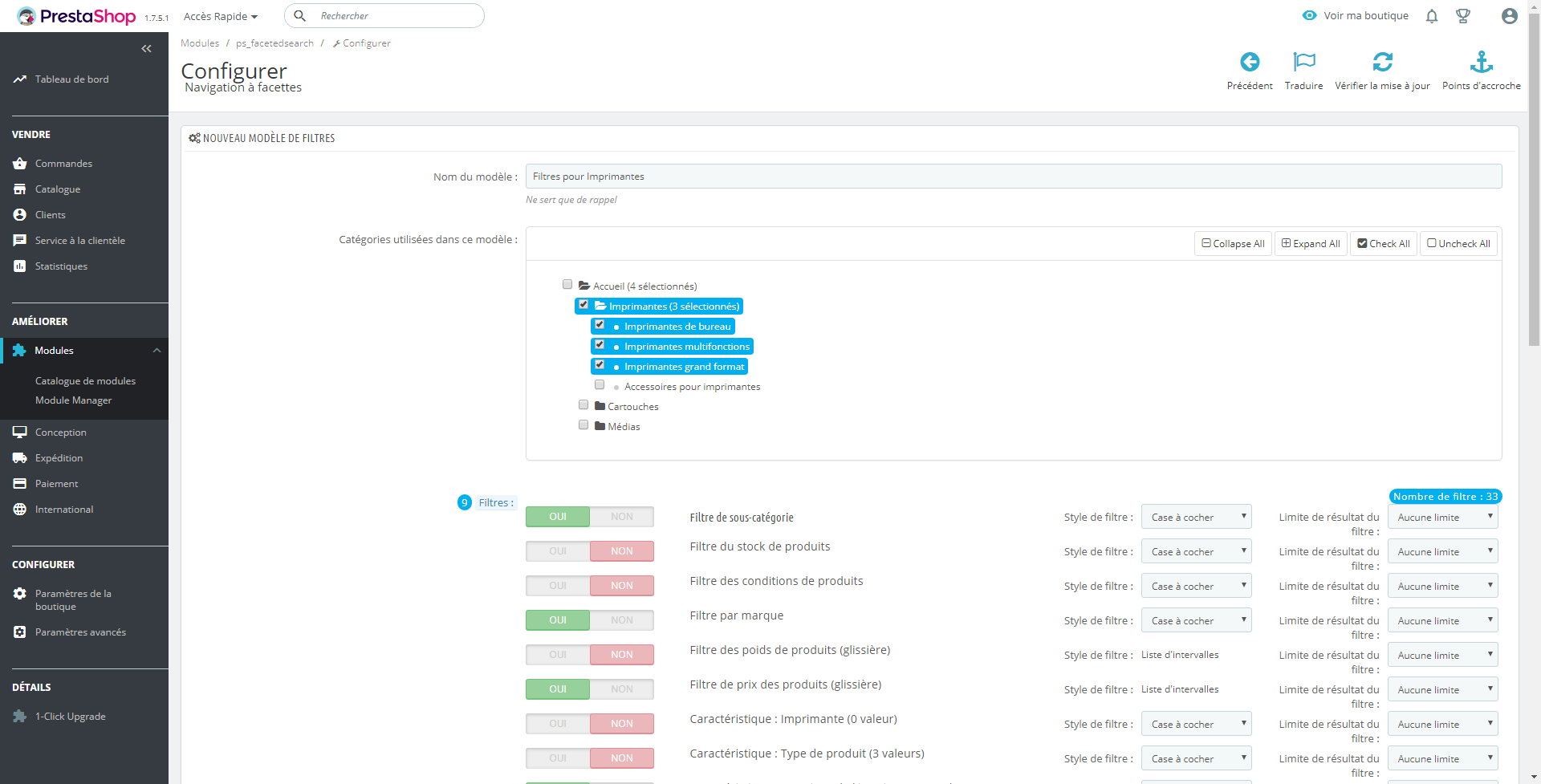Click the Collapse All button
The height and width of the screenshot is (784, 1541).
pyautogui.click(x=1233, y=244)
